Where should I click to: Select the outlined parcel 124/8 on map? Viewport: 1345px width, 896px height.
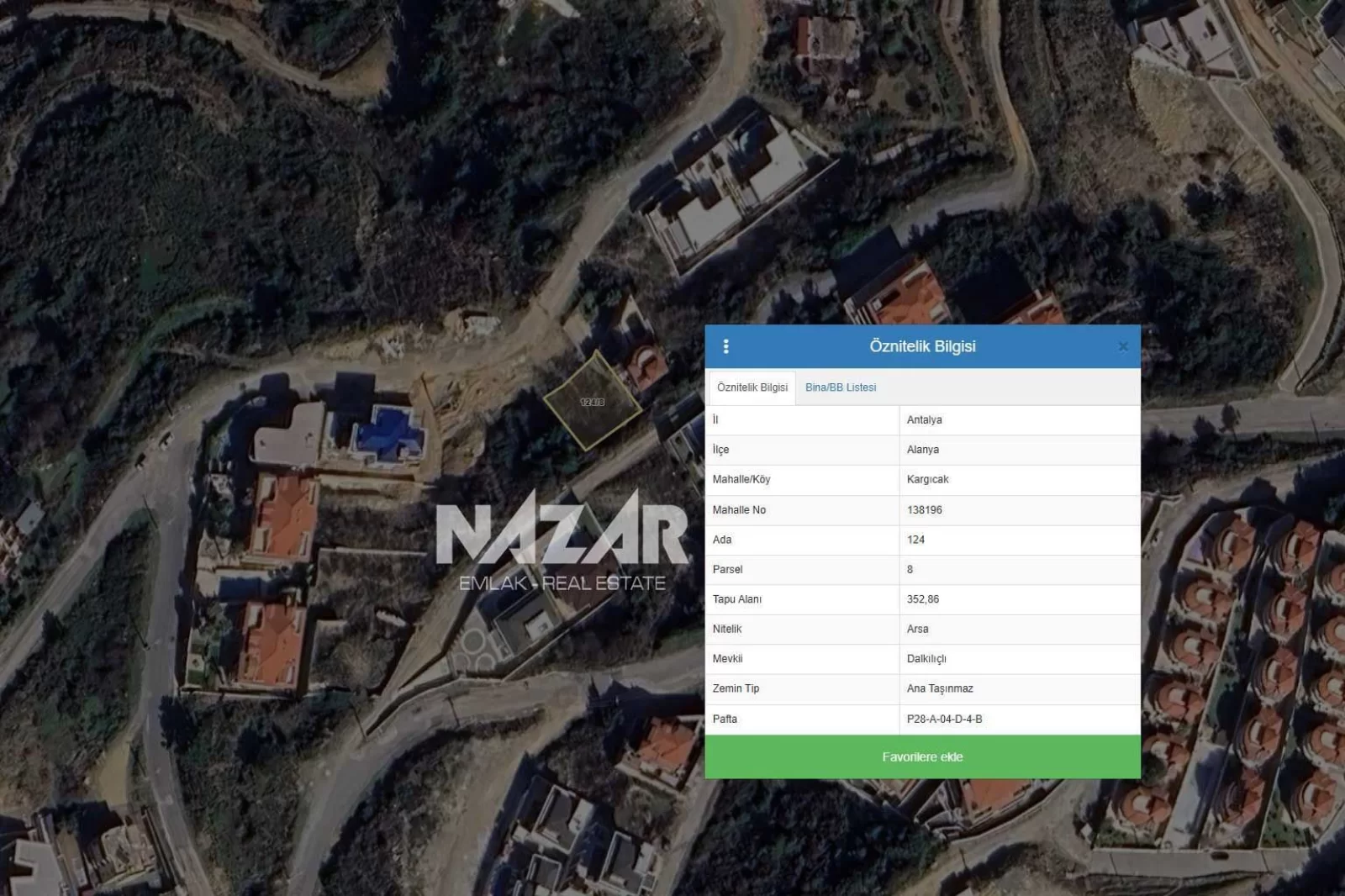pos(592,403)
